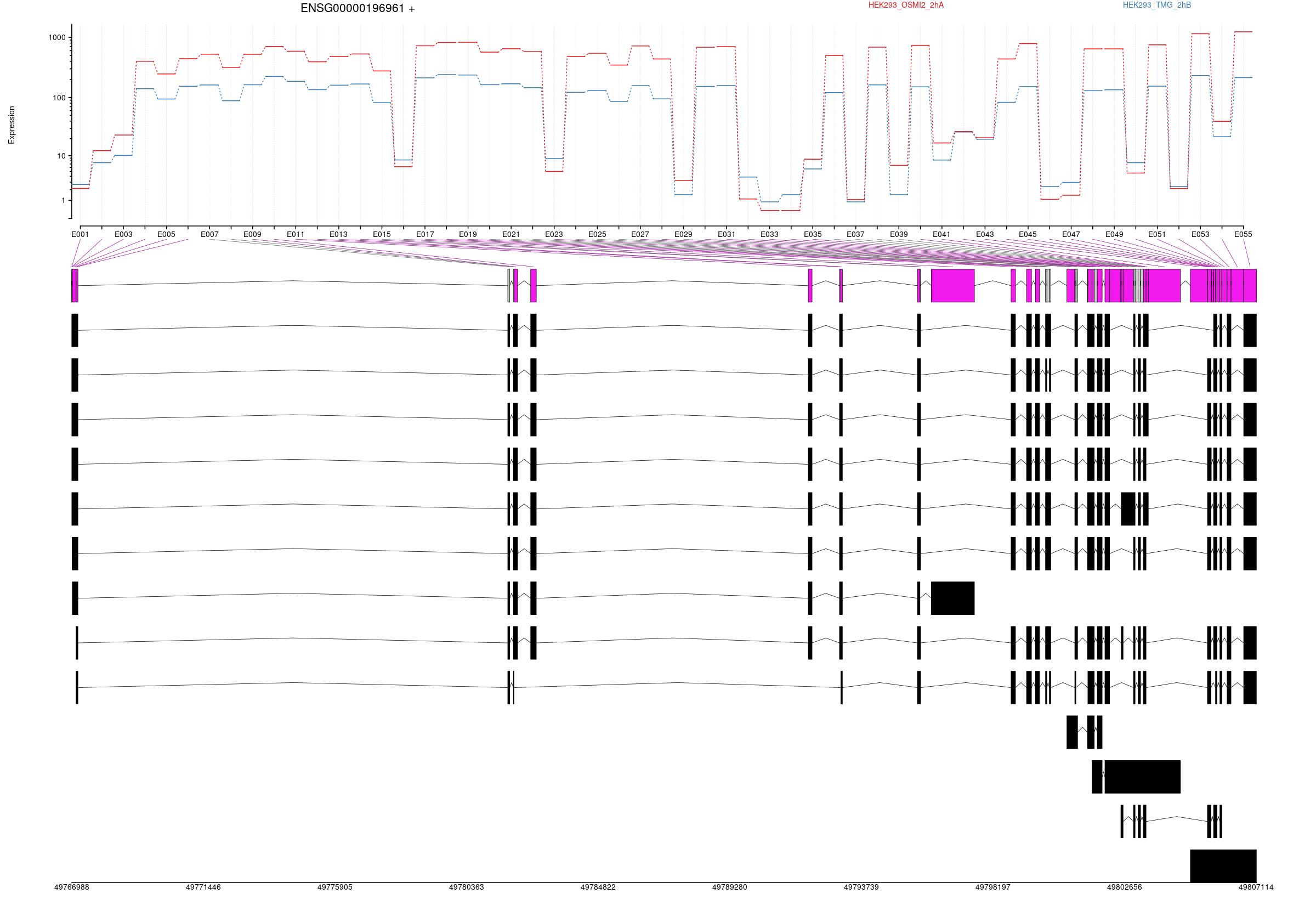Click the y-axis tick label 1000
1316x899 pixels.
click(57, 37)
